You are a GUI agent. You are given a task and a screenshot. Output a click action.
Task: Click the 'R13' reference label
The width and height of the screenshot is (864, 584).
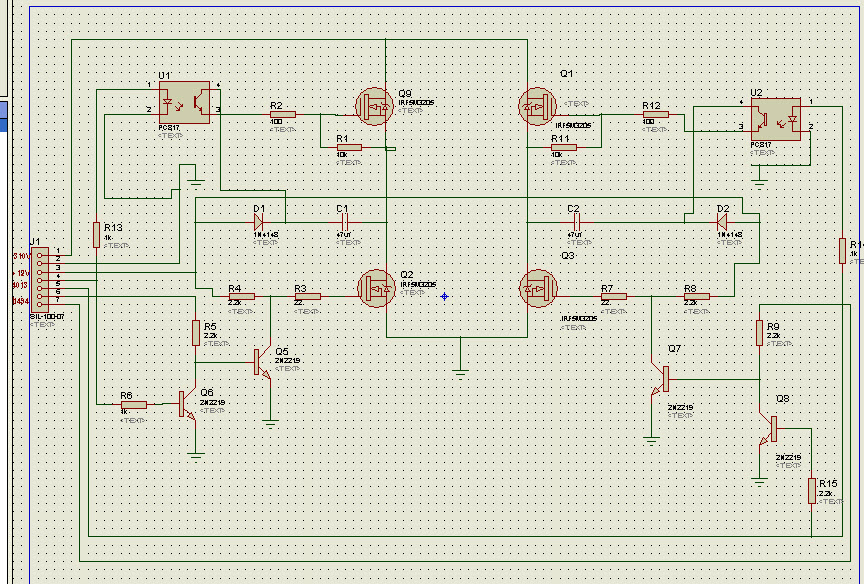[x=113, y=228]
